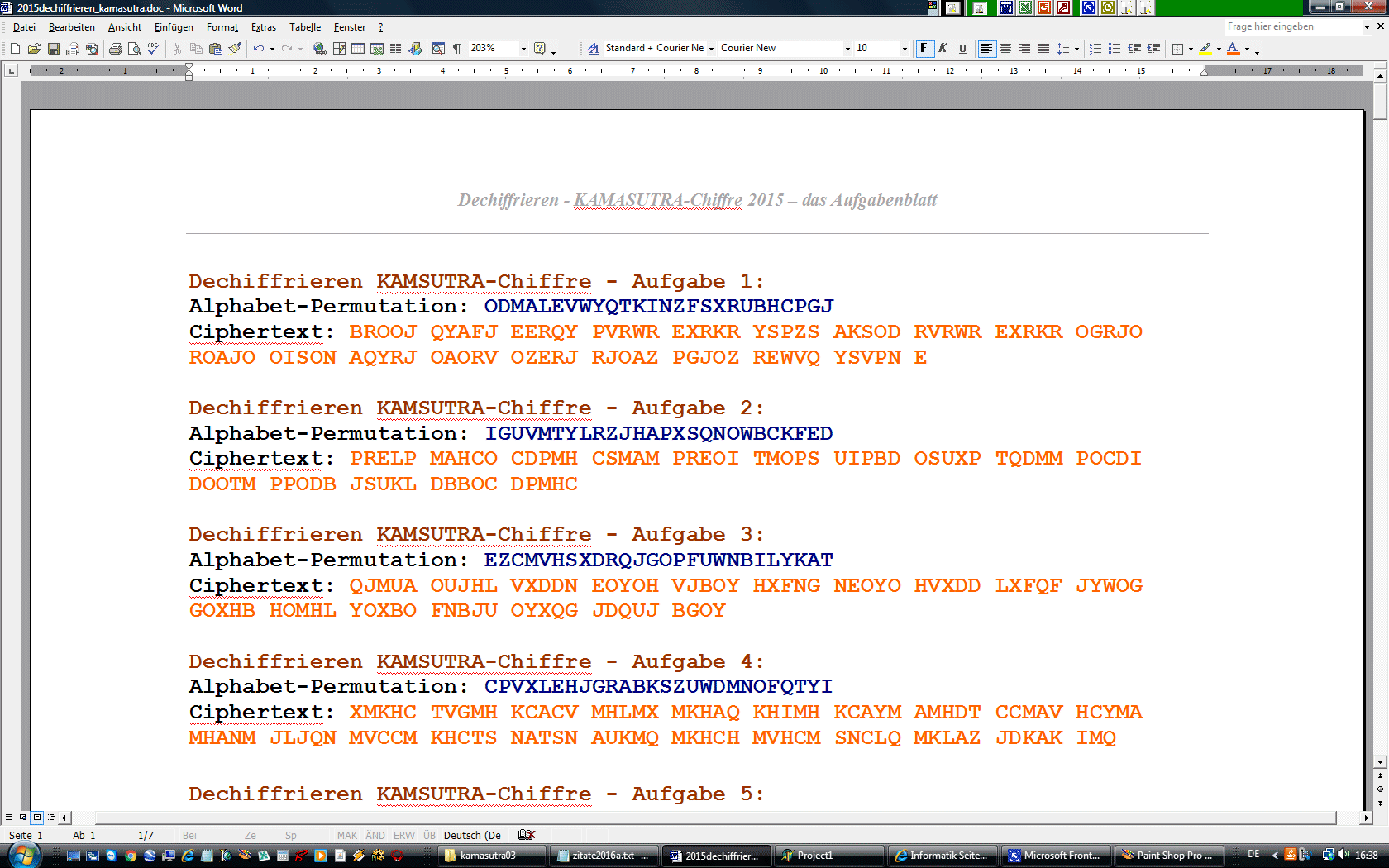The image size is (1389, 868).
Task: Expand the borders dropdown arrow
Action: [1191, 49]
